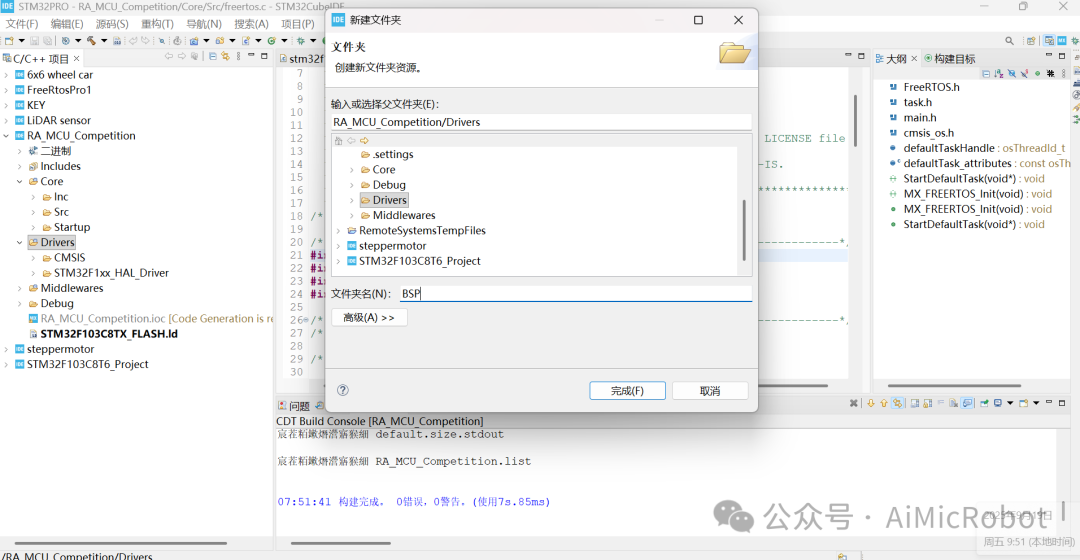This screenshot has height=560, width=1080.
Task: Click the 文件夹名 input field
Action: pyautogui.click(x=575, y=293)
